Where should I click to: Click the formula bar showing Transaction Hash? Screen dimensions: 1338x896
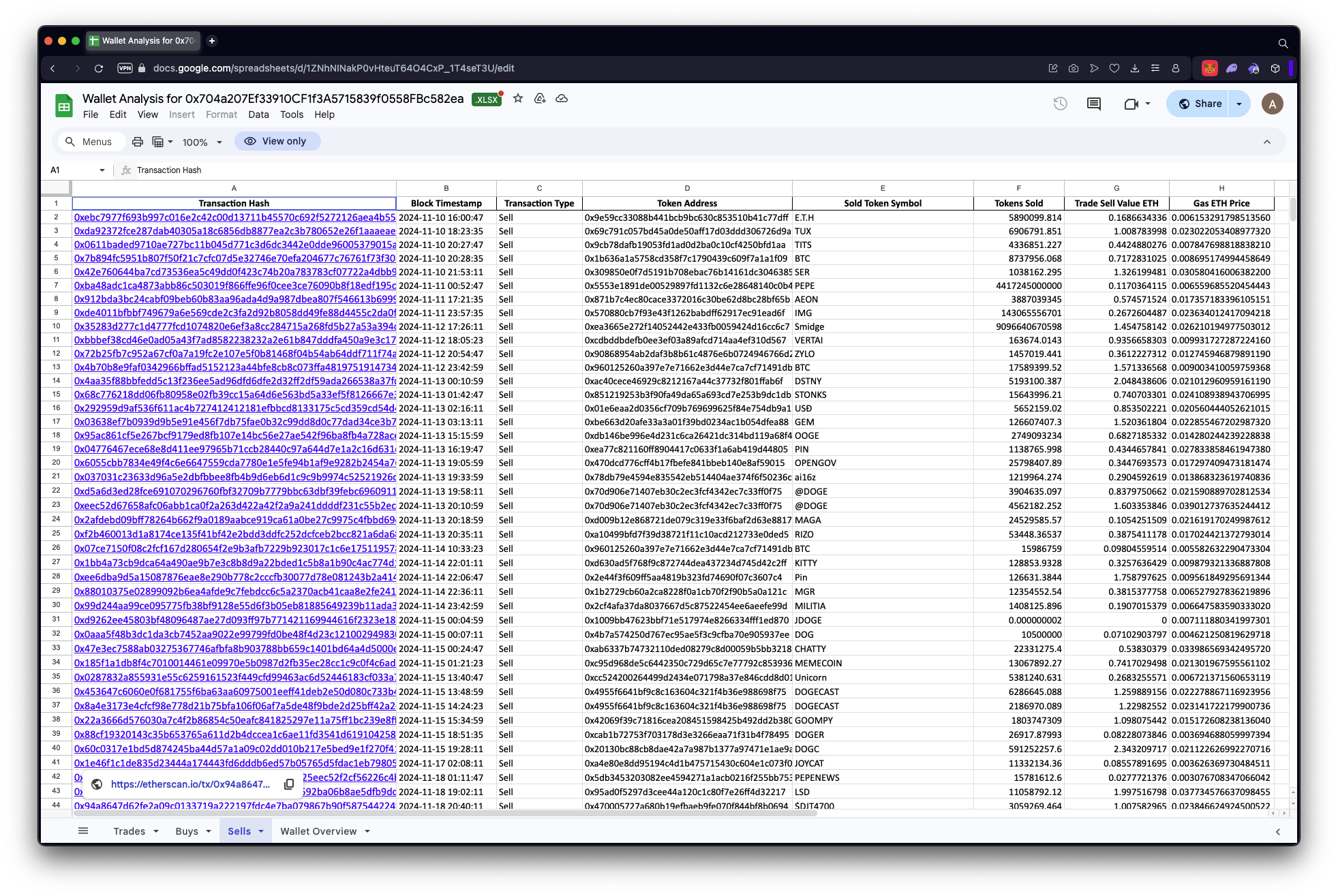(169, 170)
